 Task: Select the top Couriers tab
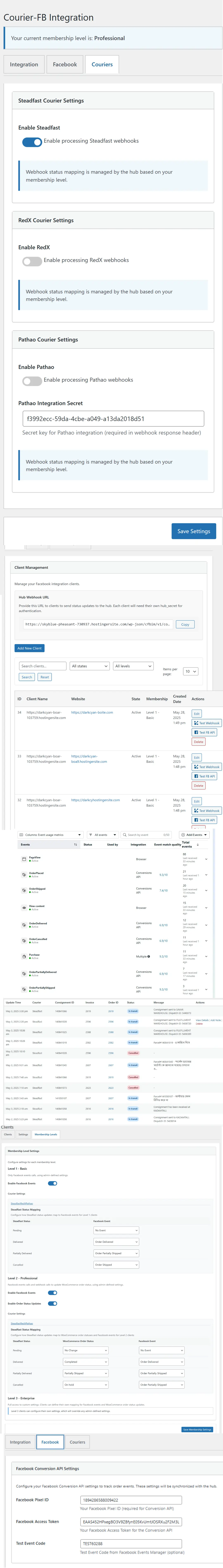click(x=102, y=65)
